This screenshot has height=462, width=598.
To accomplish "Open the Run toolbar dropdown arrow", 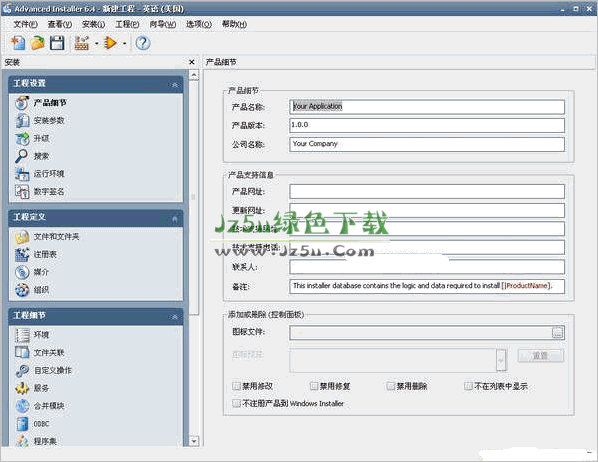I will 125,43.
